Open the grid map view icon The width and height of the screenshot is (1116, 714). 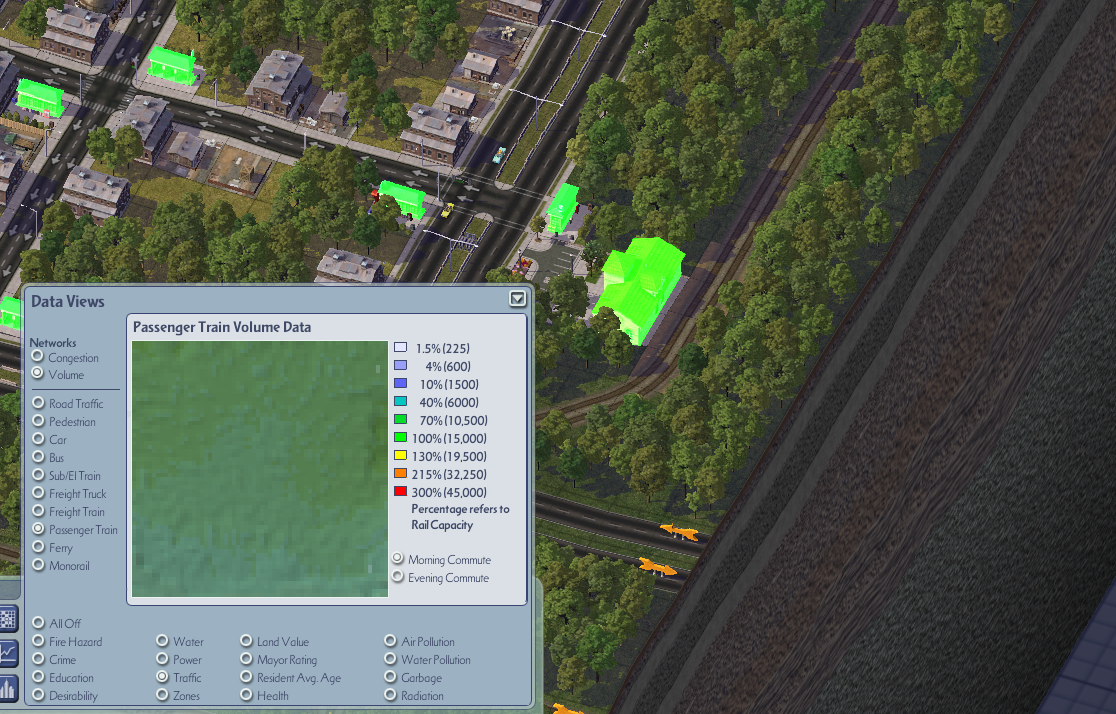pos(9,619)
